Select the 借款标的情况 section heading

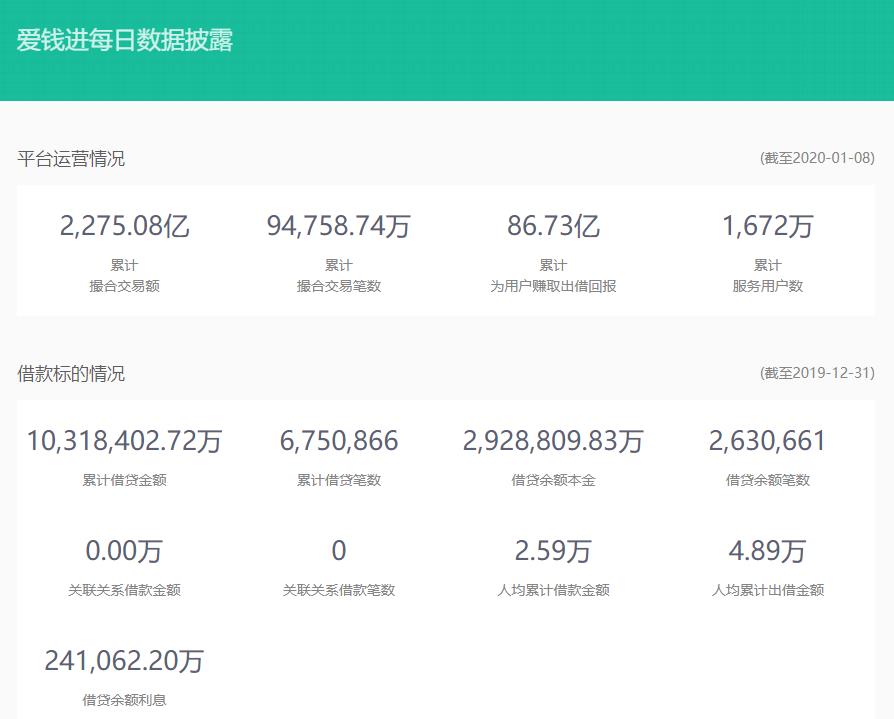click(71, 374)
